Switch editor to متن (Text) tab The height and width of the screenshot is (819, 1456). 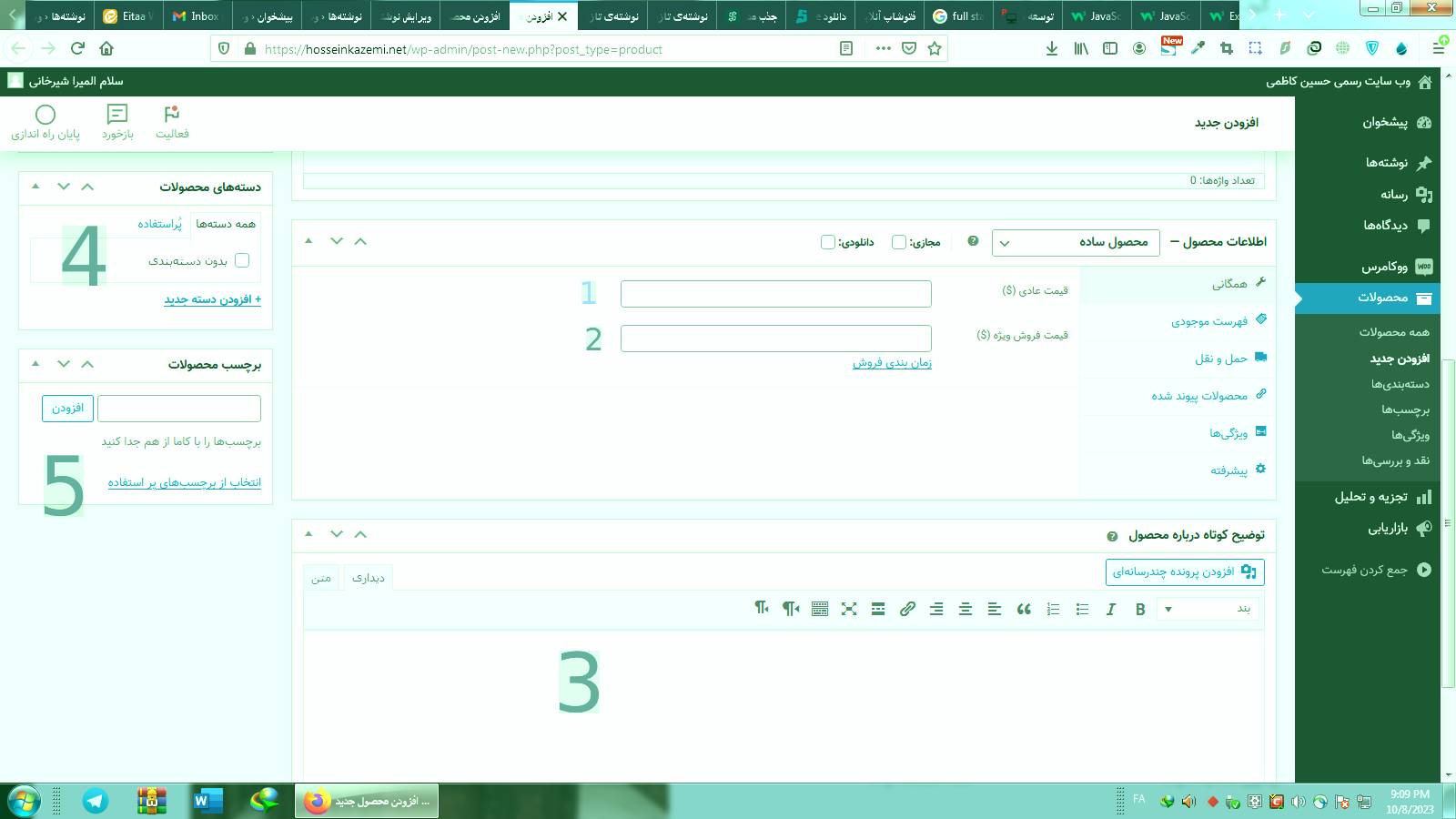(321, 578)
